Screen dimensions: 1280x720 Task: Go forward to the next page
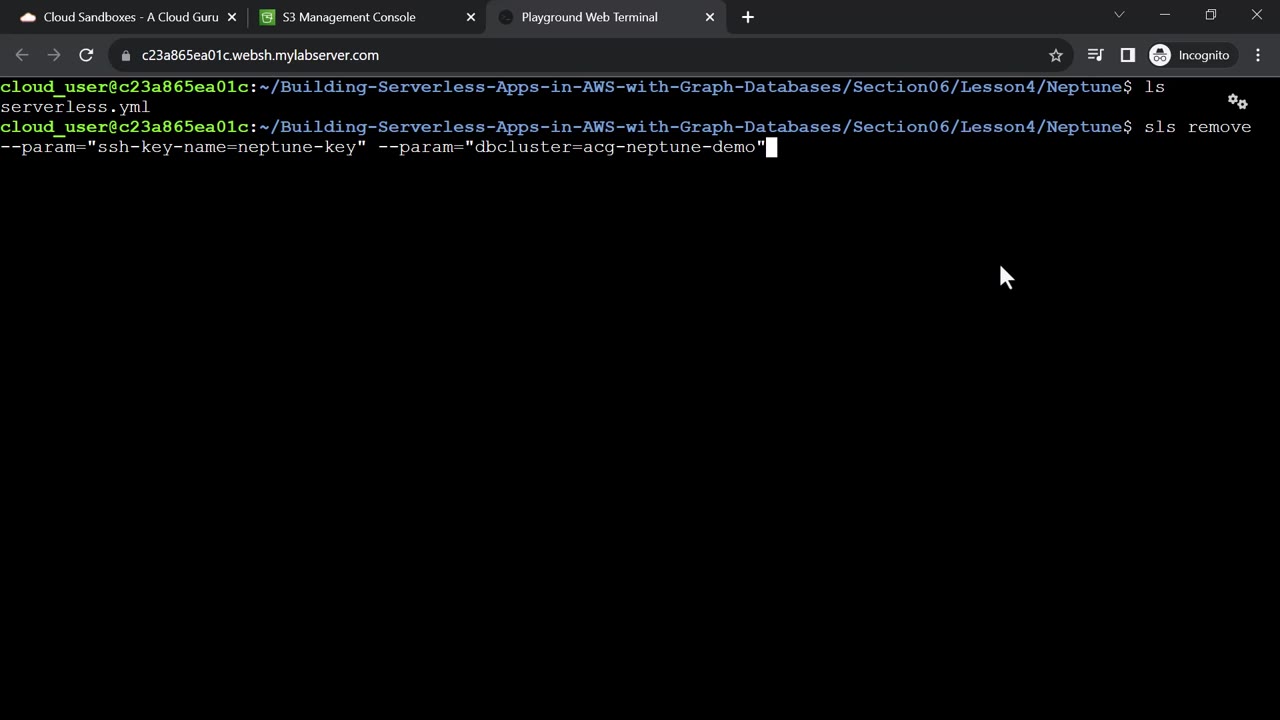tap(54, 55)
